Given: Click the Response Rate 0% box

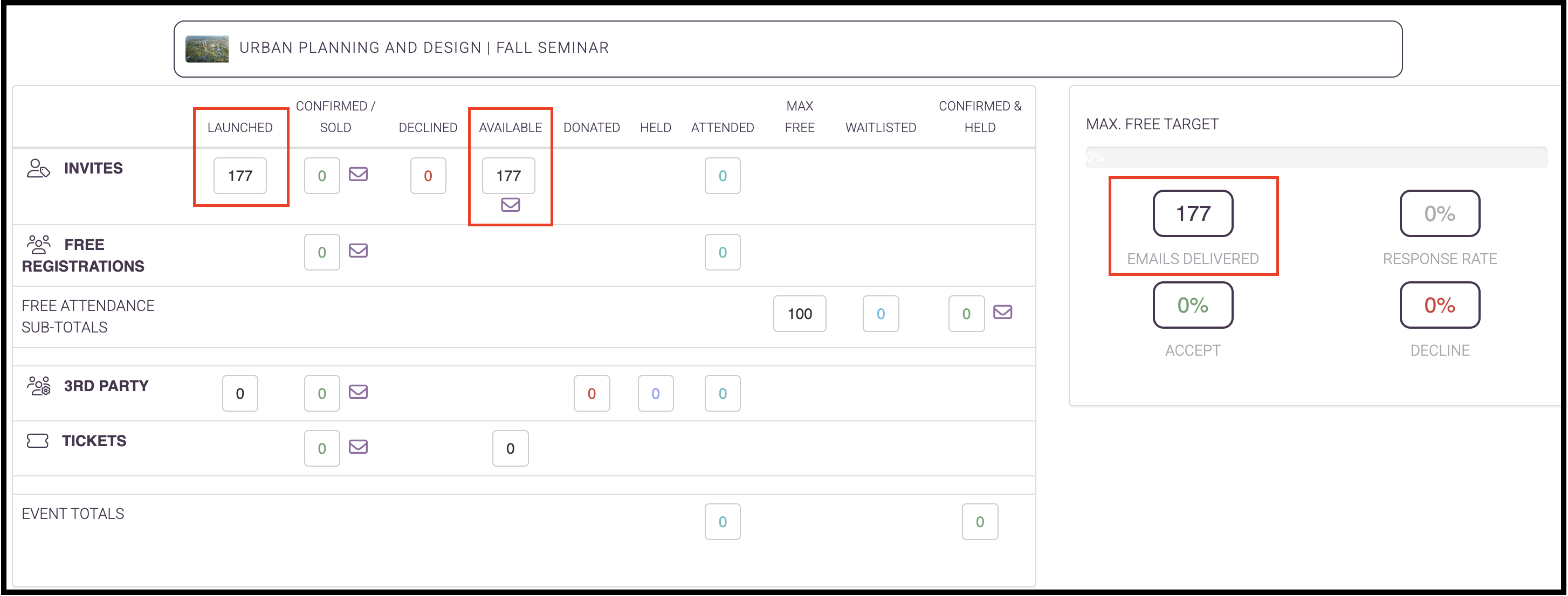Looking at the screenshot, I should point(1440,213).
